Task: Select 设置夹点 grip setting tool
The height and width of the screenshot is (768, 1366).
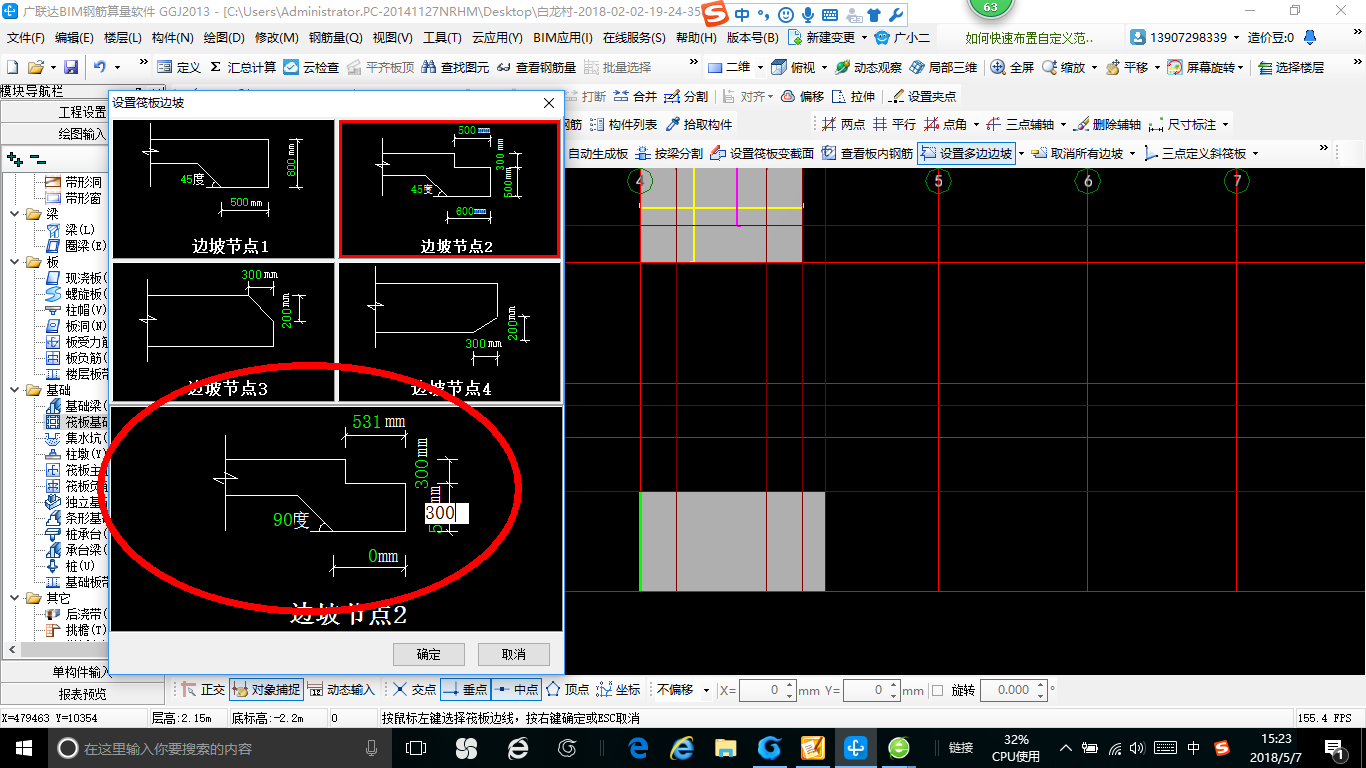Action: click(x=922, y=96)
